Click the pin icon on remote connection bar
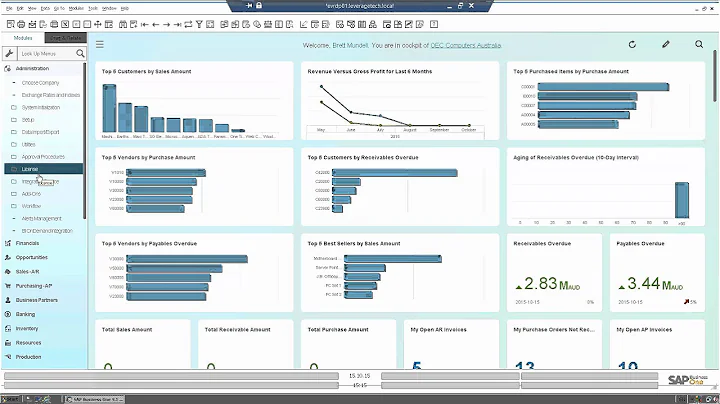The image size is (720, 404). click(x=249, y=6)
